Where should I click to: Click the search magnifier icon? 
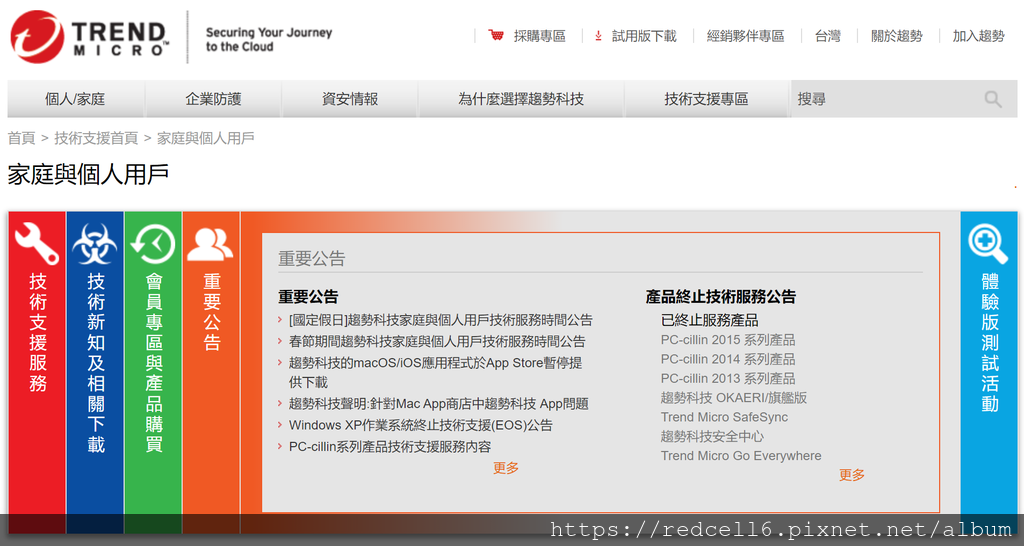(993, 99)
